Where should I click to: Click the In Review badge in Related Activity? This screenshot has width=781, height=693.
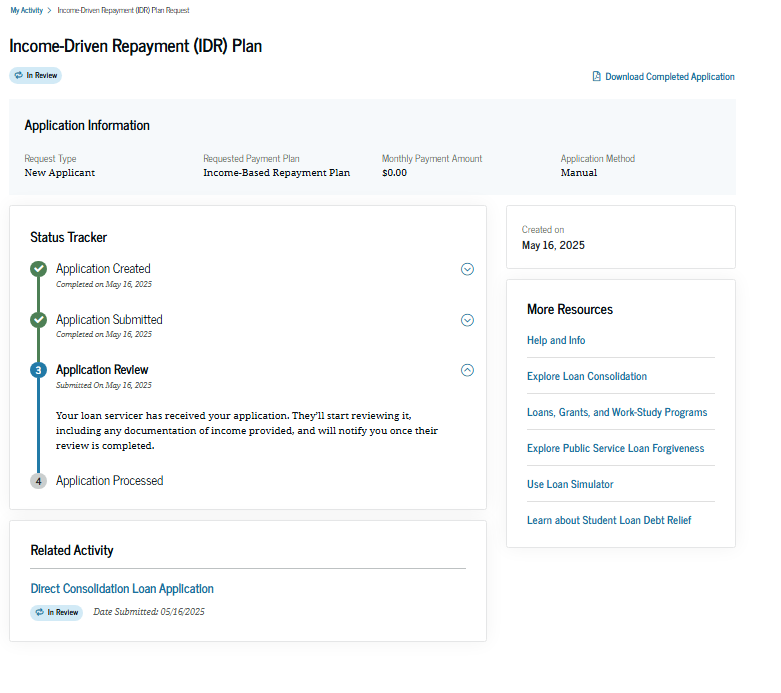(57, 612)
